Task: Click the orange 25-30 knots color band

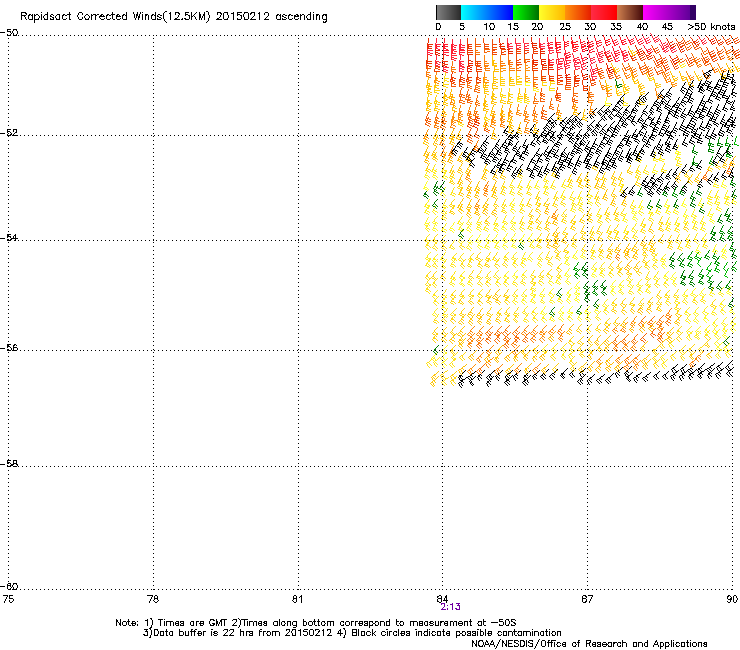Action: pos(578,12)
